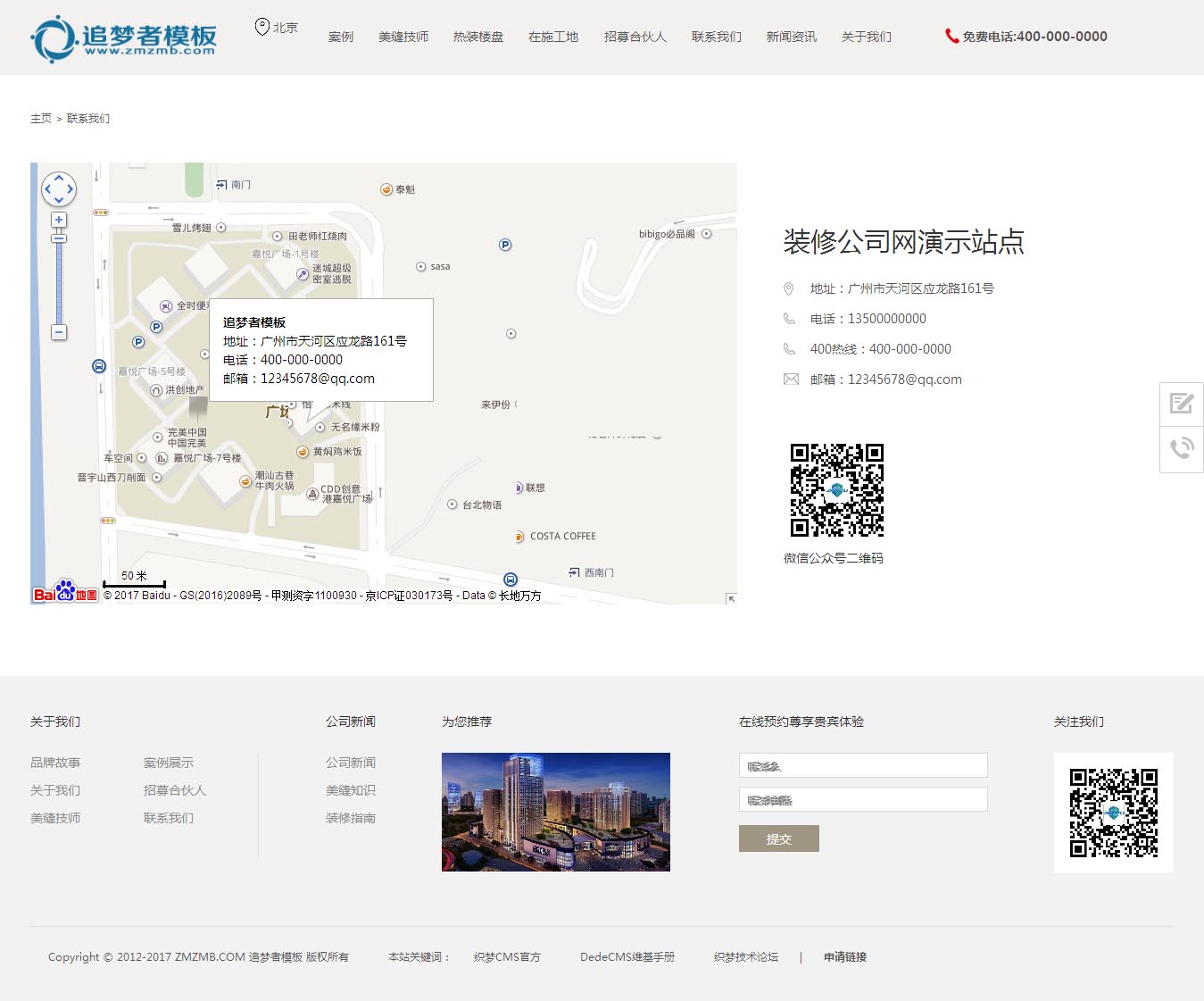Click the 主页 breadcrumb link
The height and width of the screenshot is (1001, 1204).
[x=41, y=119]
